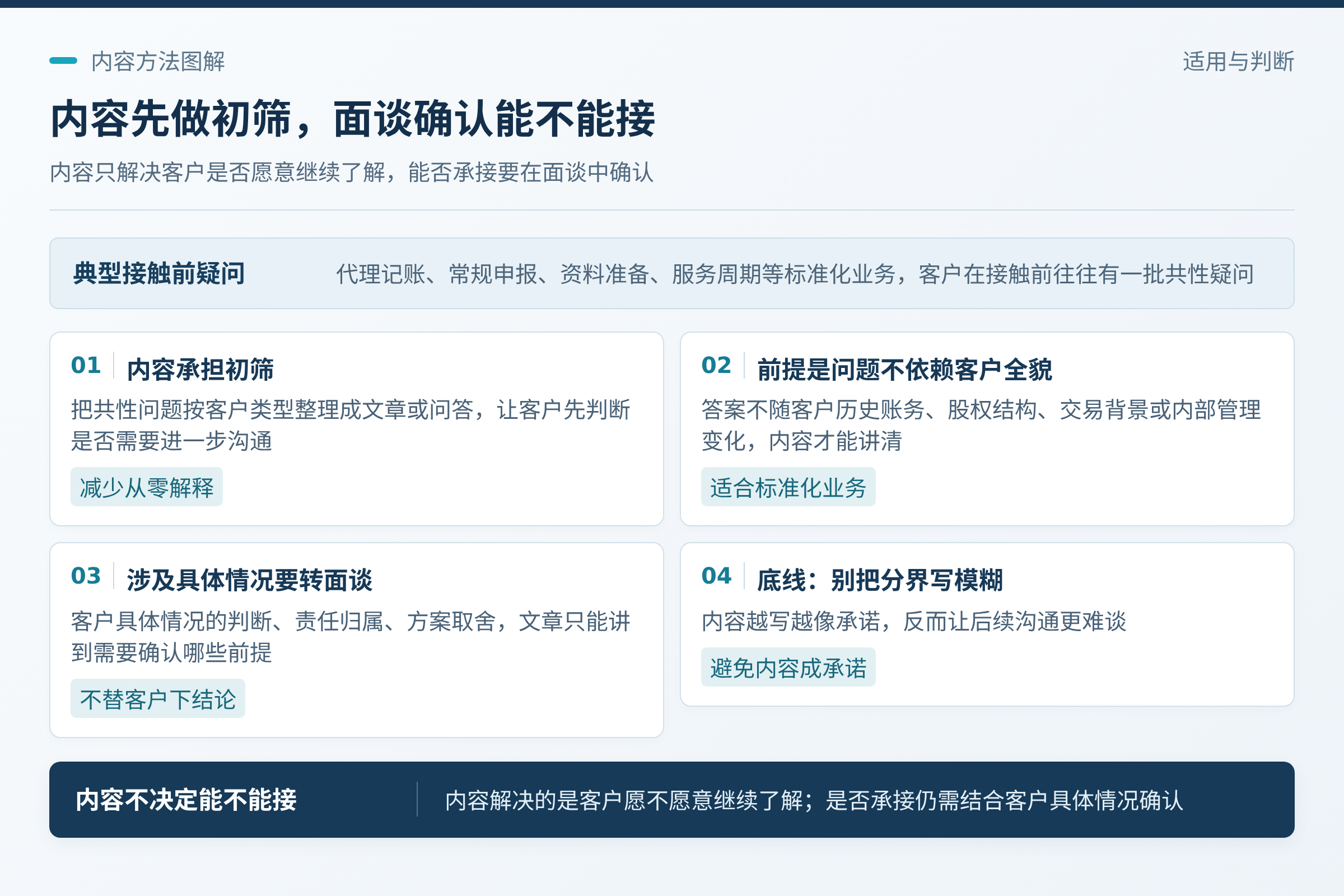Click the description starting 代理记账、常规申报
The height and width of the screenshot is (896, 1344).
[x=795, y=274]
